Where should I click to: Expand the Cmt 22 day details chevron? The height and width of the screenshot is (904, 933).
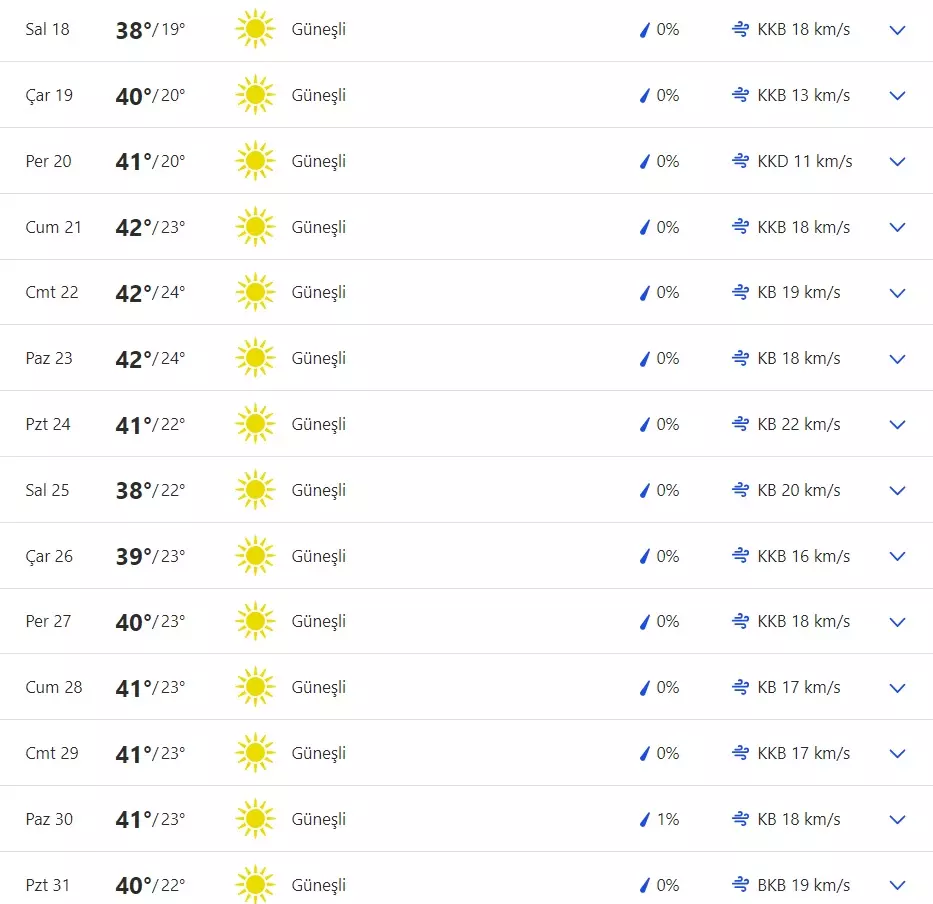click(x=897, y=293)
